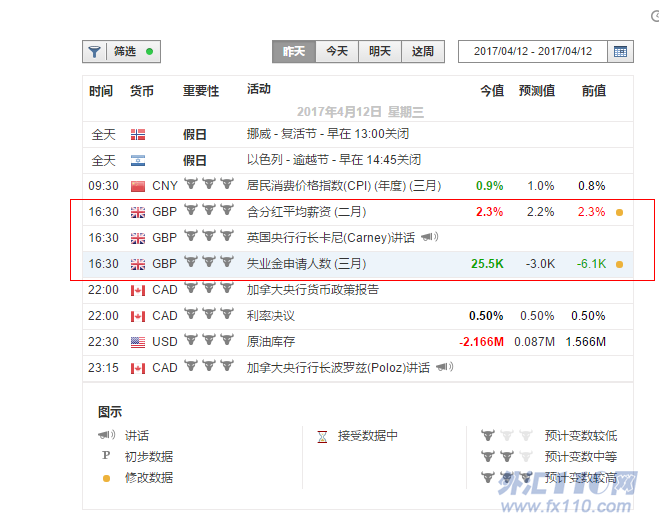Click UK flag in Carney speech row

138,238
